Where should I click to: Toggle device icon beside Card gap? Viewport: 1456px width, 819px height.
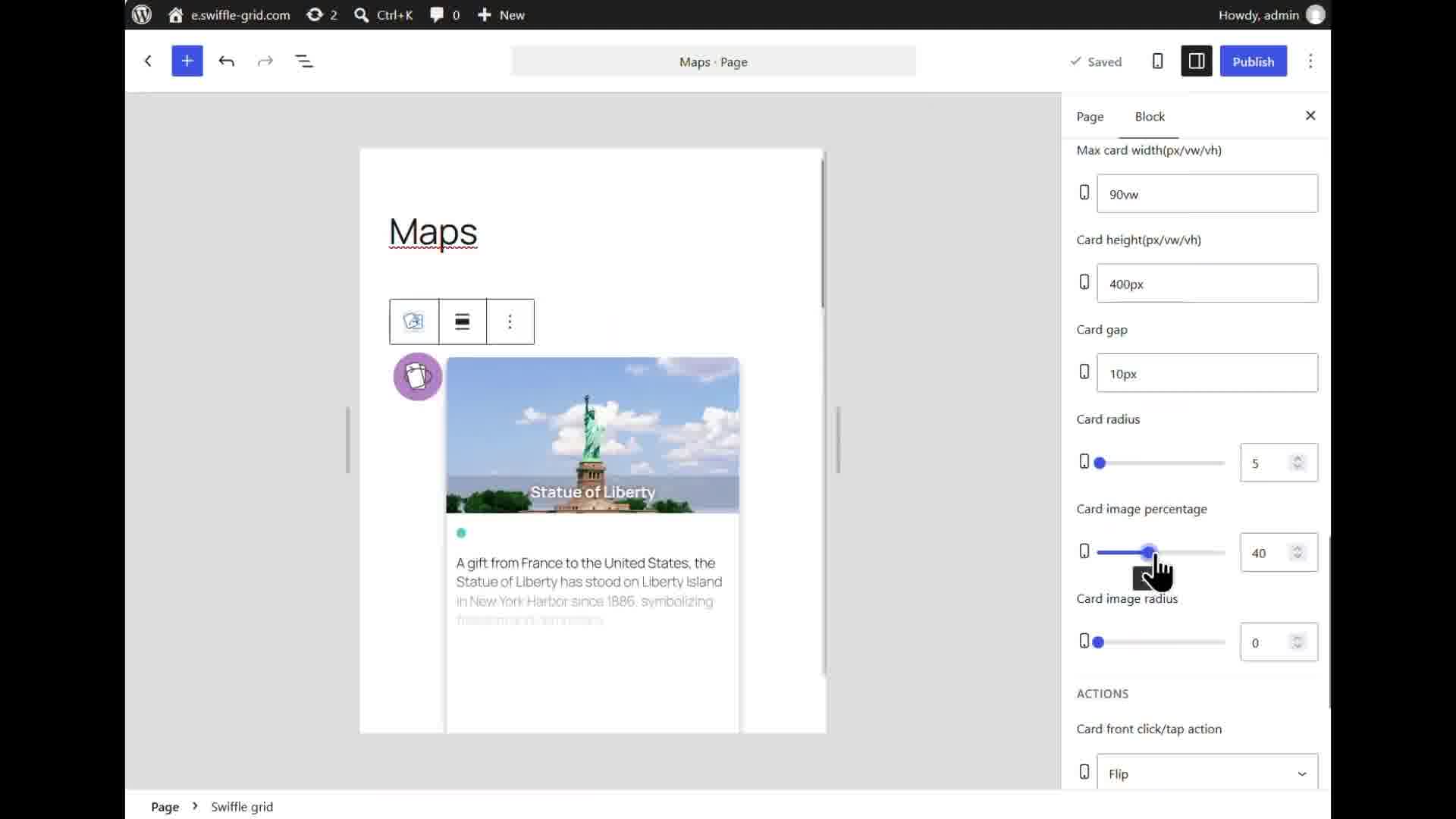(1084, 372)
